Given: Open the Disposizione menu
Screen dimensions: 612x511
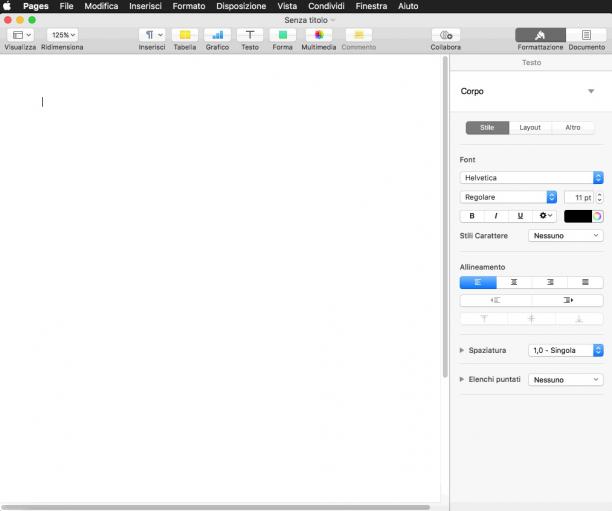Looking at the screenshot, I should [x=241, y=6].
